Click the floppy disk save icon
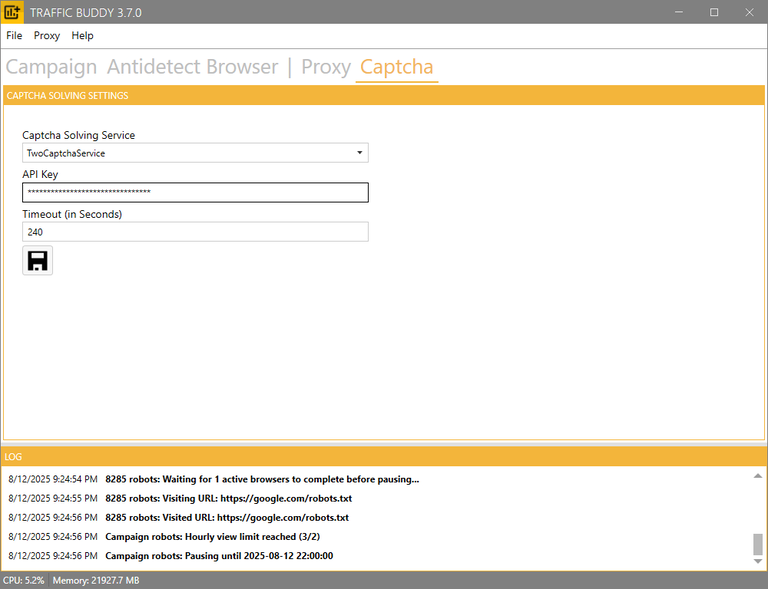 click(x=37, y=261)
